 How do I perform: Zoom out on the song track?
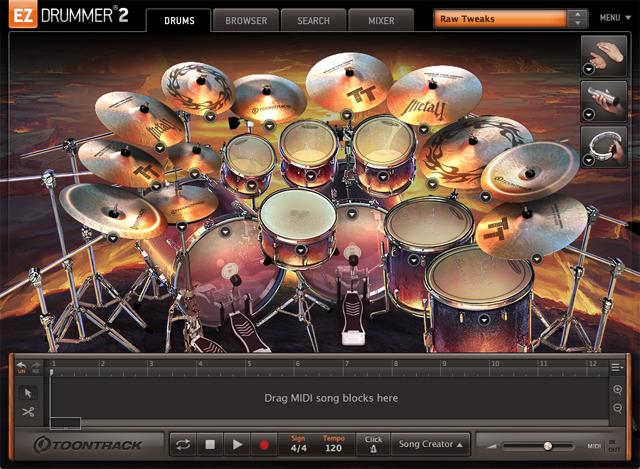(x=619, y=409)
